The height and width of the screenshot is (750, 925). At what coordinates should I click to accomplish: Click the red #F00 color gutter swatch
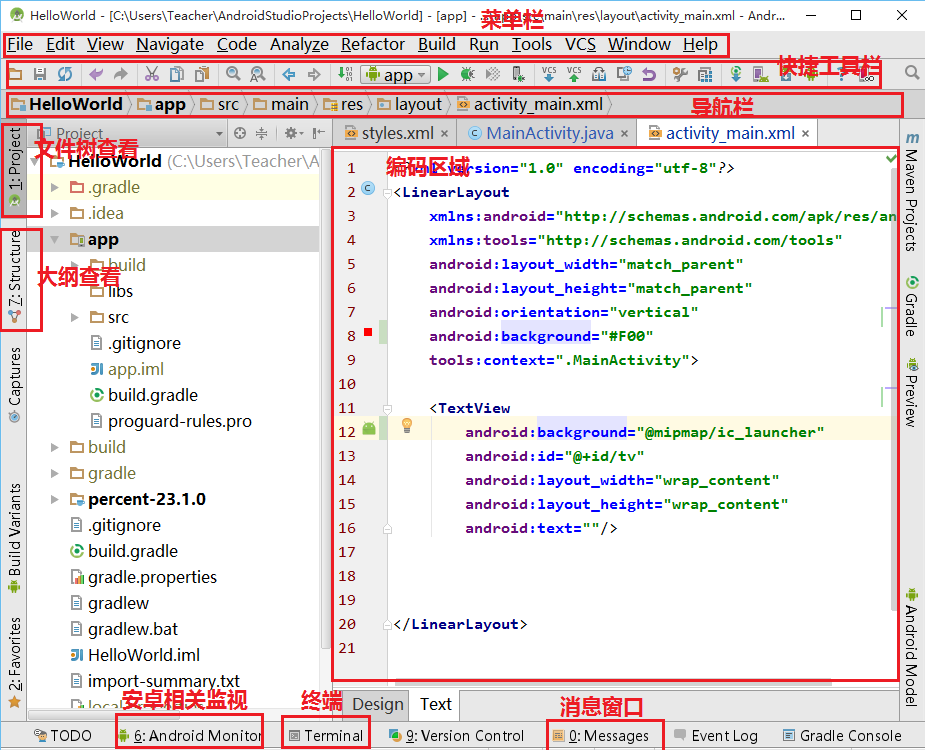368,332
